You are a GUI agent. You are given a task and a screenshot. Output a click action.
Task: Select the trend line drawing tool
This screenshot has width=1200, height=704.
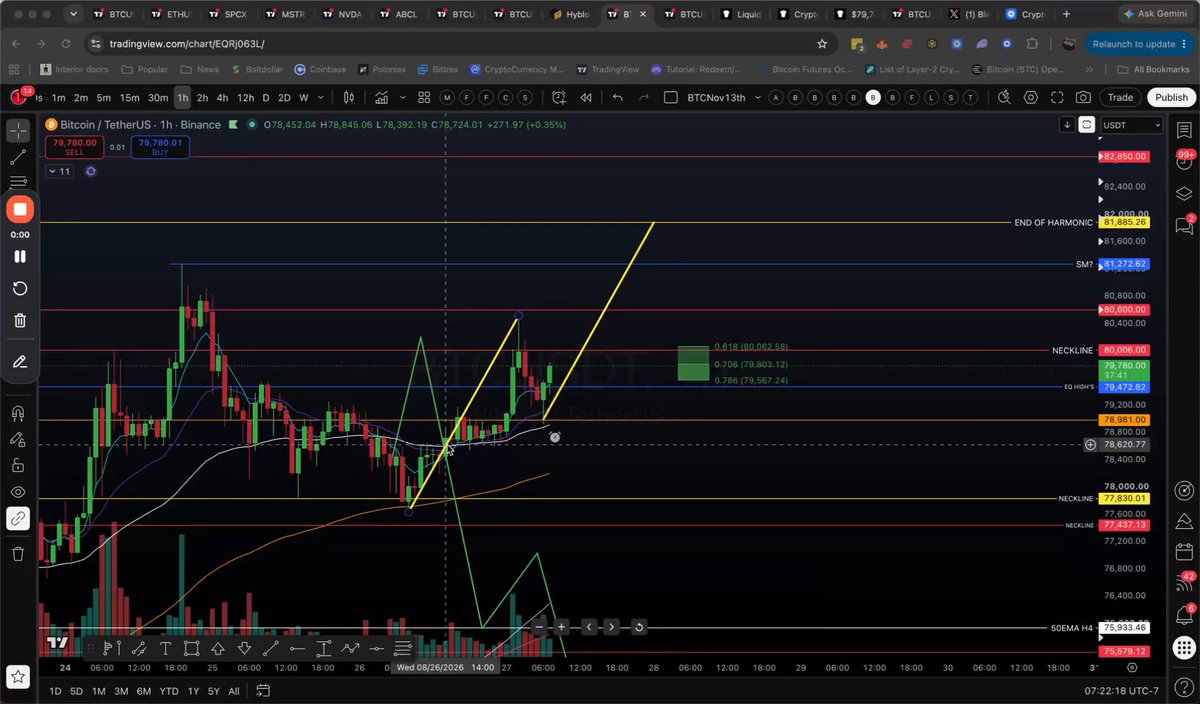[19, 157]
